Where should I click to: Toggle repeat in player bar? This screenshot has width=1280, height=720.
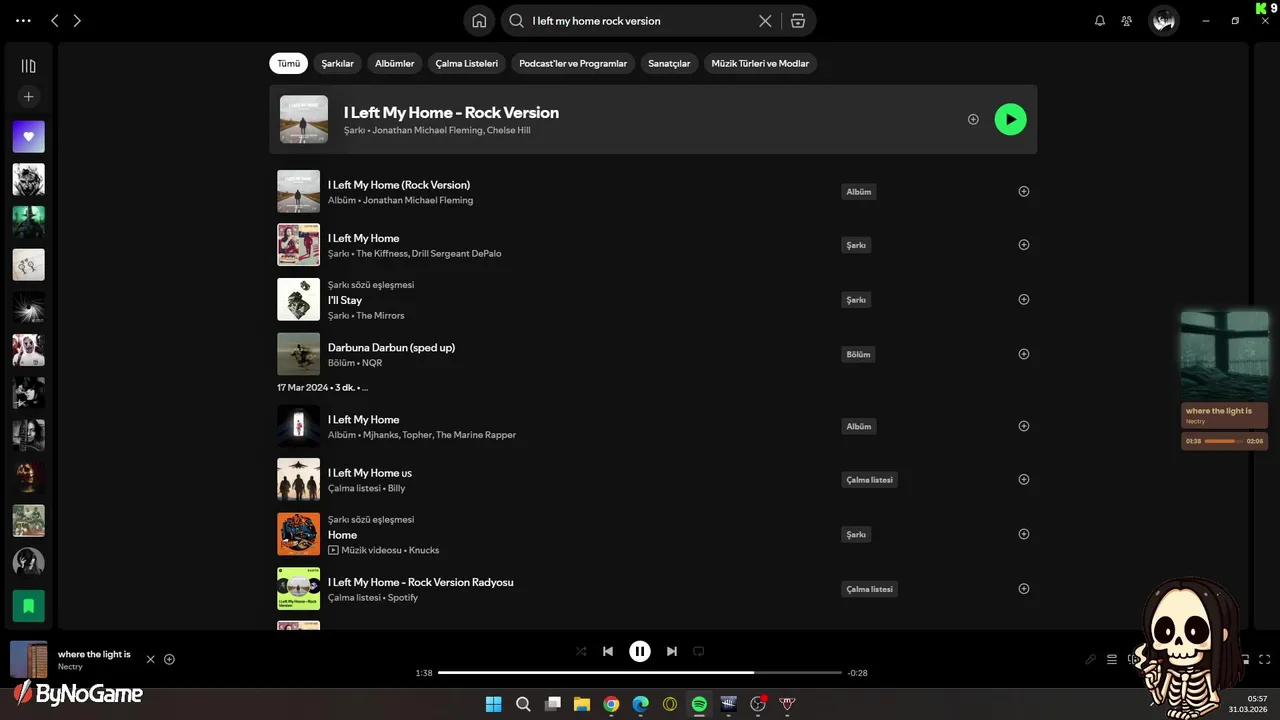[699, 651]
